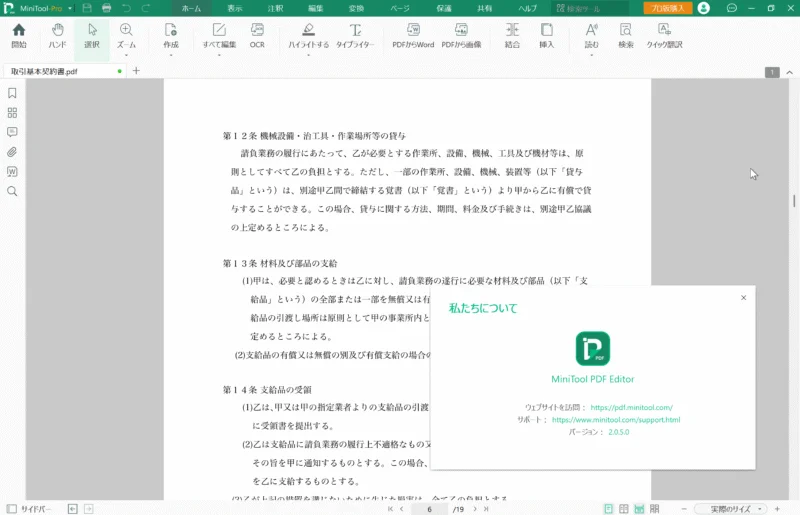Expand the ハイライトする dropdown arrow
The image size is (800, 515).
tap(308, 55)
